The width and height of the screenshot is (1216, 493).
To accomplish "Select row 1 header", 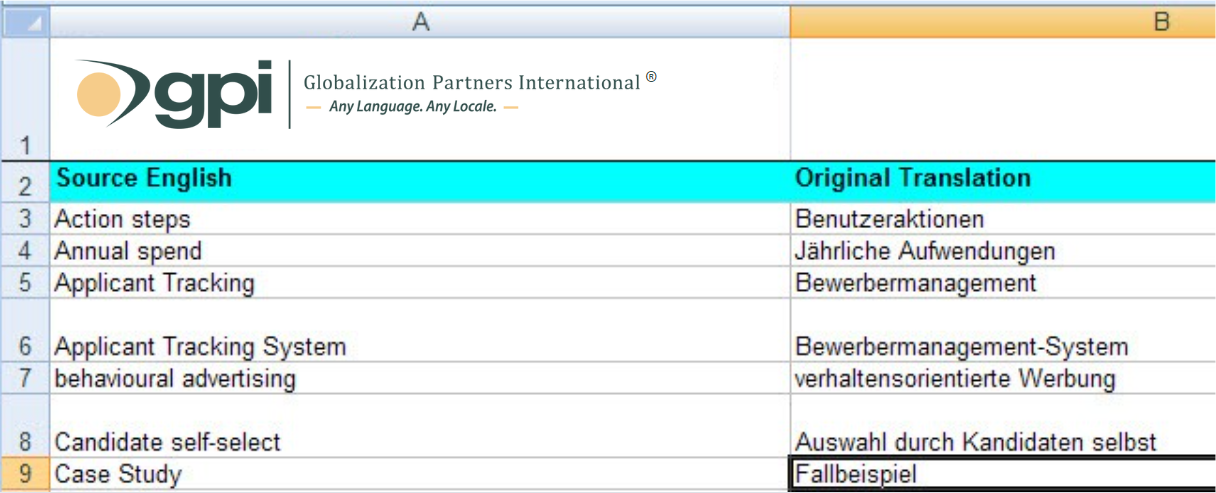I will [x=25, y=99].
